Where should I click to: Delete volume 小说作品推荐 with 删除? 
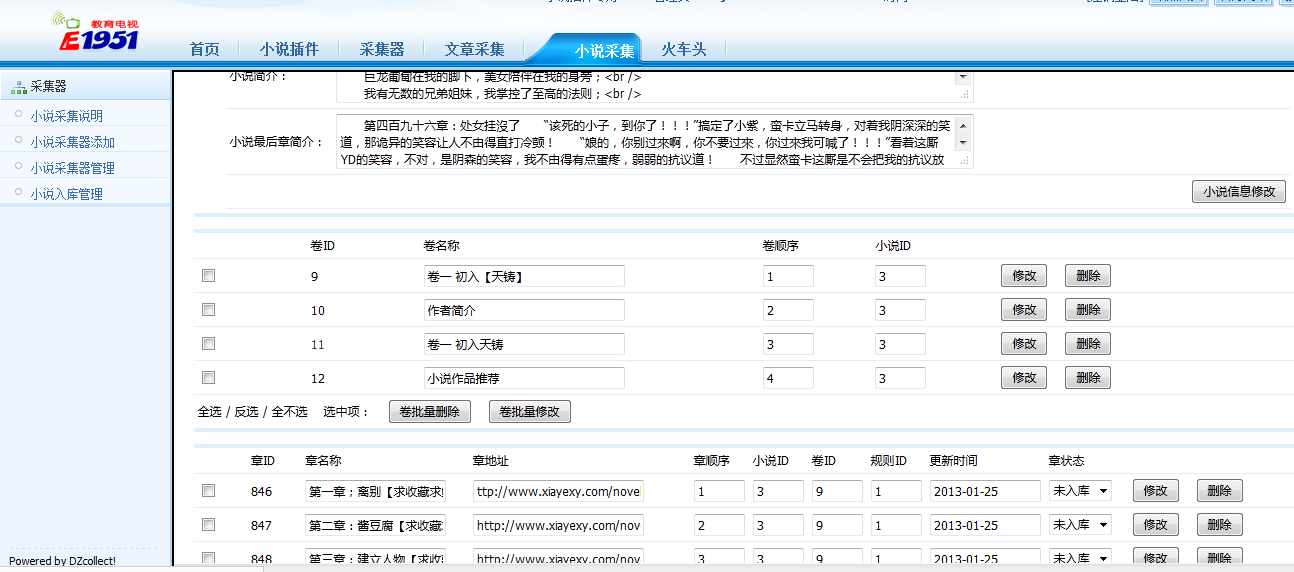[x=1087, y=378]
